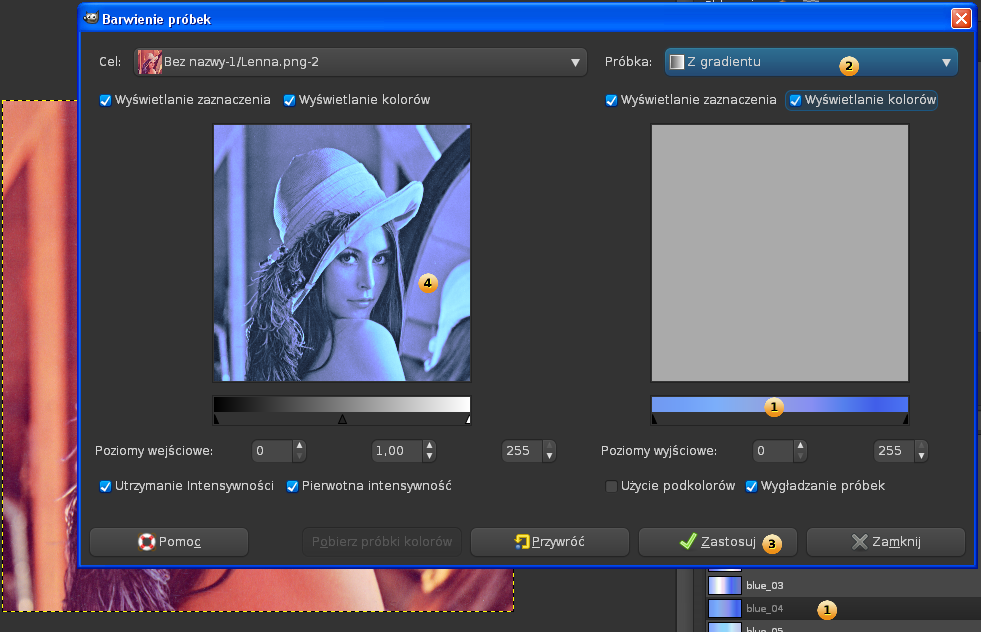
Task: Close the Barwienie próbek dialog window
Action: 961,19
